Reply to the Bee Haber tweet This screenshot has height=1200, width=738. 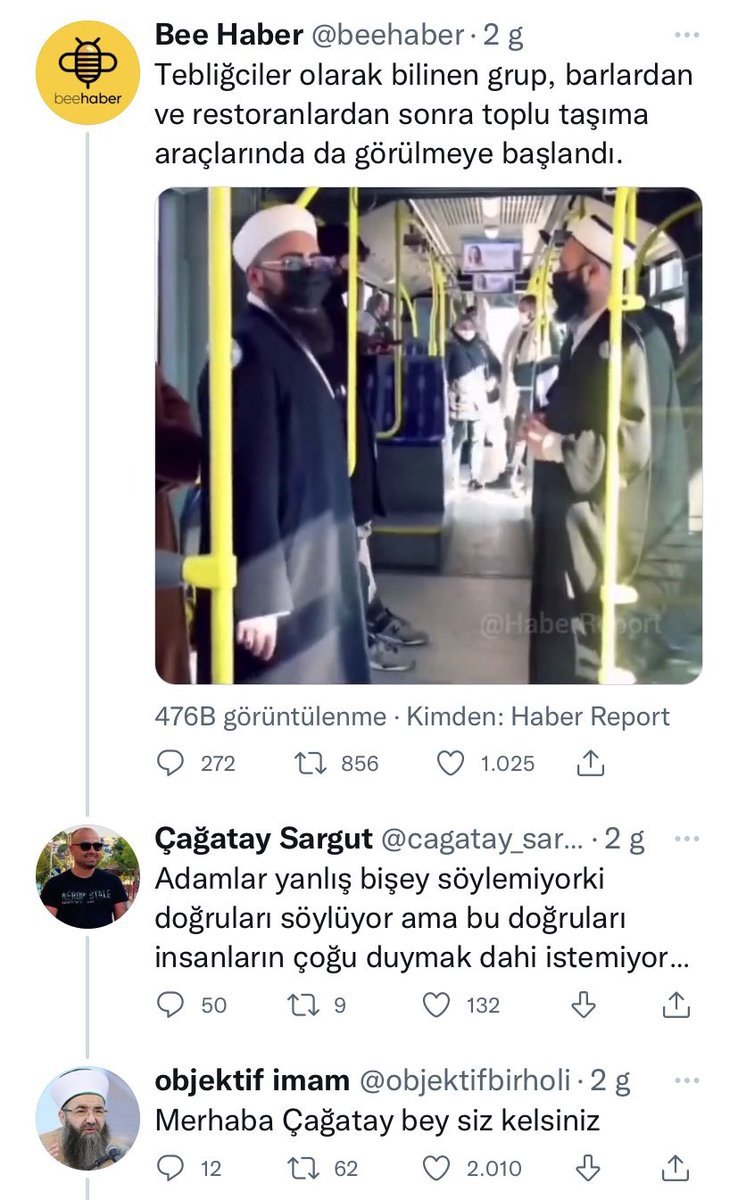point(171,764)
